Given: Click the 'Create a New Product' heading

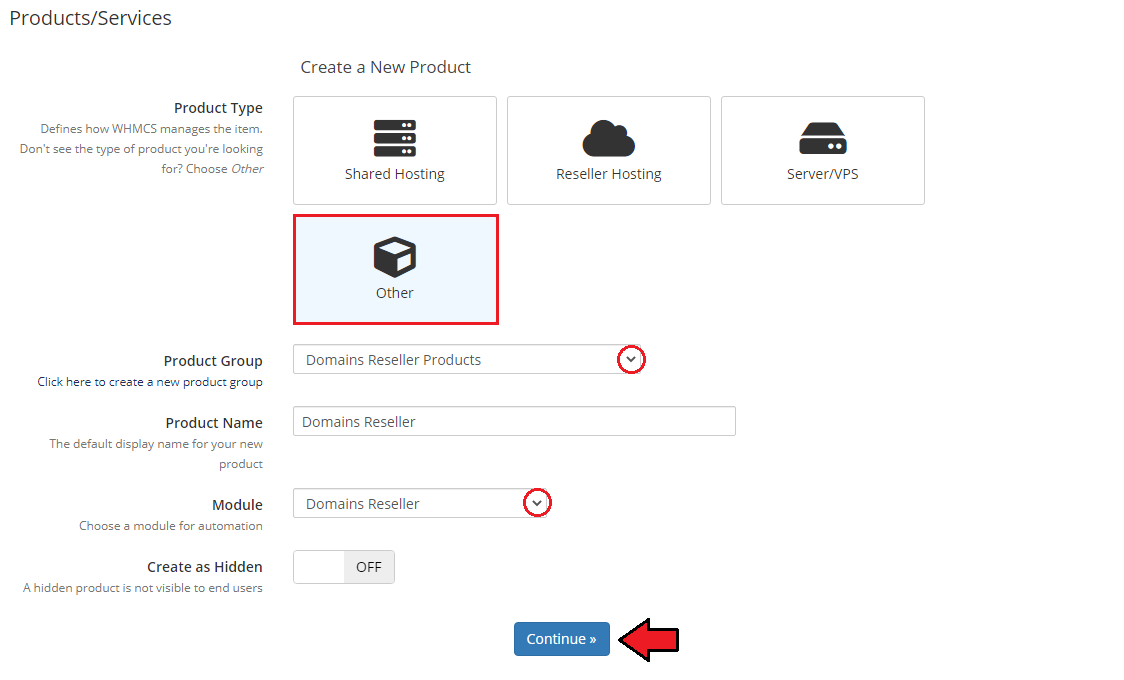Looking at the screenshot, I should [385, 67].
